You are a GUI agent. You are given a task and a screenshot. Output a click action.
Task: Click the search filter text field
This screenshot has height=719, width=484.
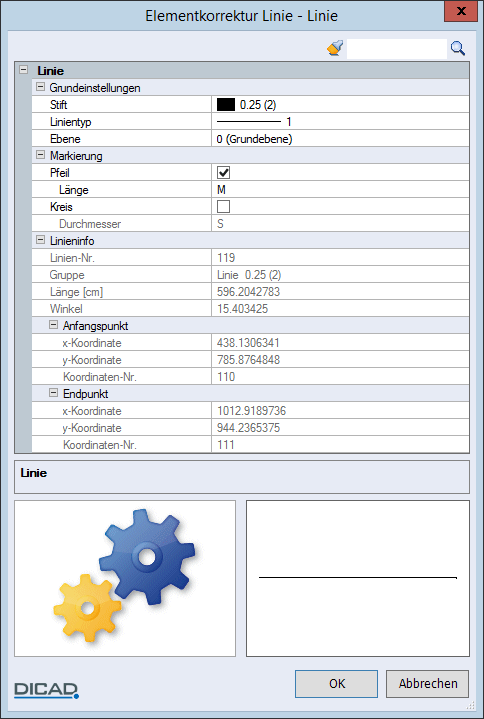click(396, 49)
